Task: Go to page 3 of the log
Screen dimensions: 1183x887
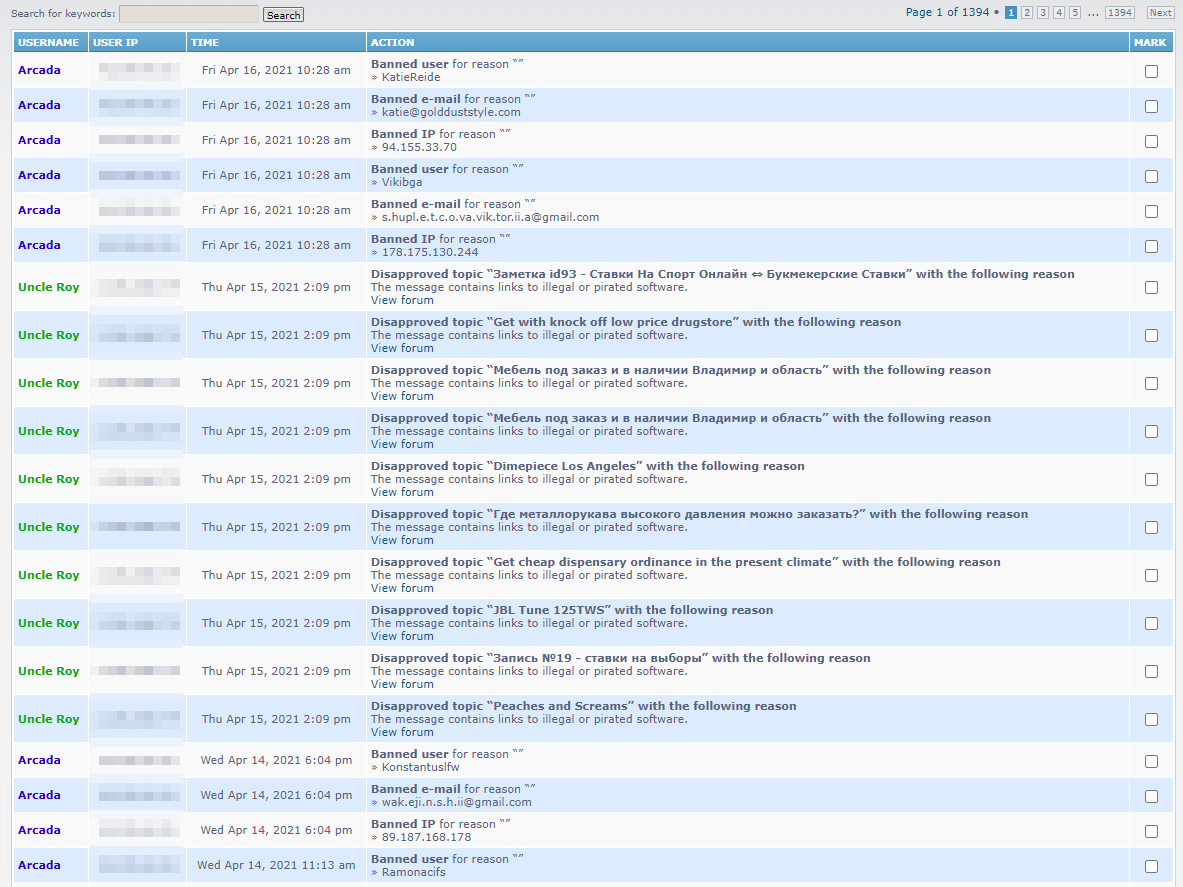Action: pyautogui.click(x=1043, y=13)
